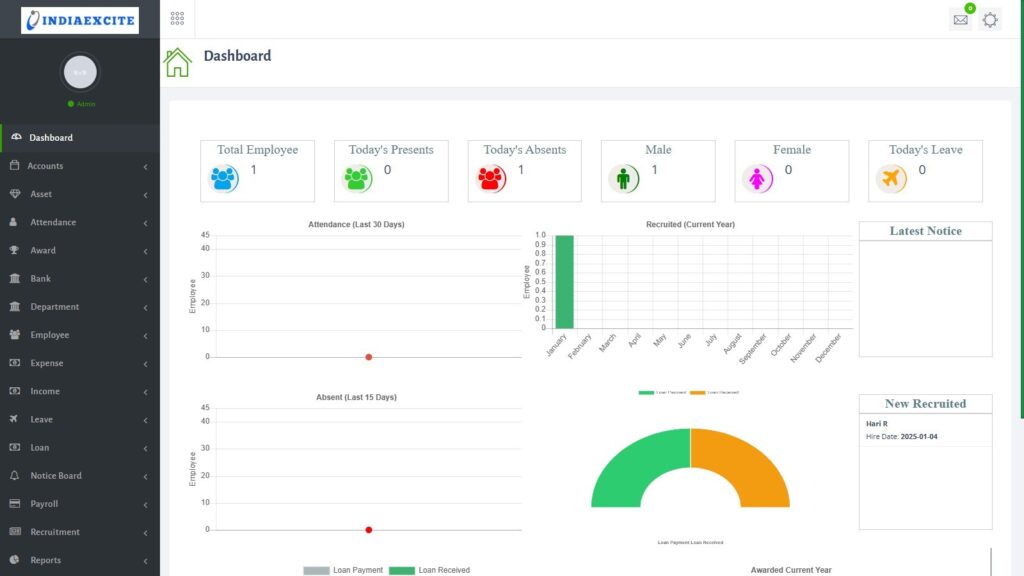Click the Female pink figure icon
The image size is (1024, 576).
[x=758, y=179]
